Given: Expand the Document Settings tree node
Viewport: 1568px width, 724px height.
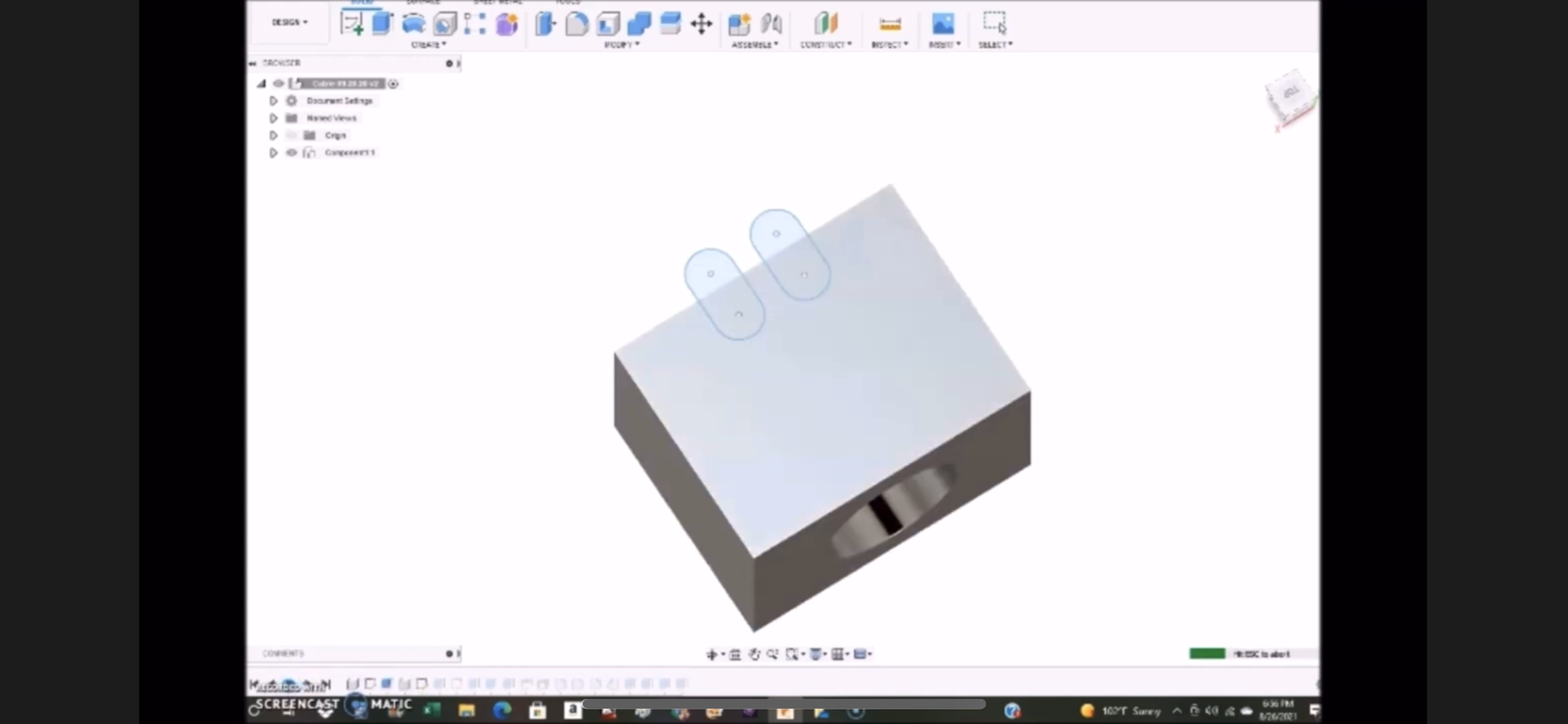Looking at the screenshot, I should pyautogui.click(x=273, y=101).
